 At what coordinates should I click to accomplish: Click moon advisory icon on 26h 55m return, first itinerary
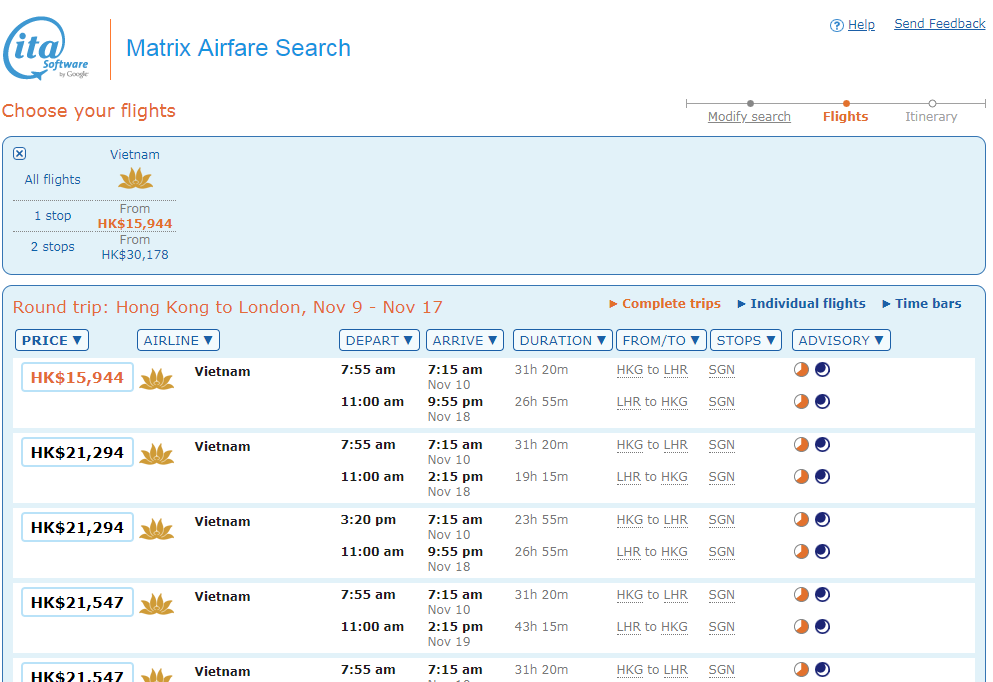click(x=823, y=401)
